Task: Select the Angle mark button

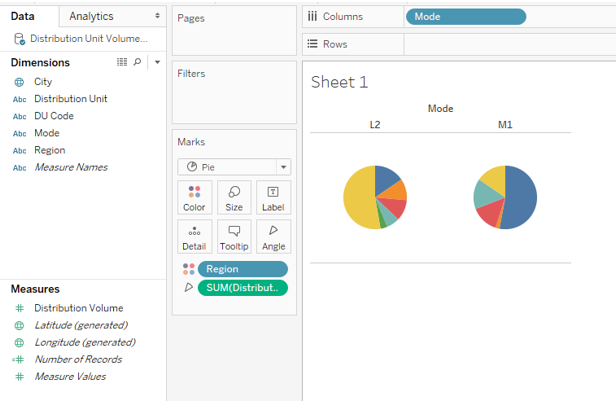Action: 273,237
